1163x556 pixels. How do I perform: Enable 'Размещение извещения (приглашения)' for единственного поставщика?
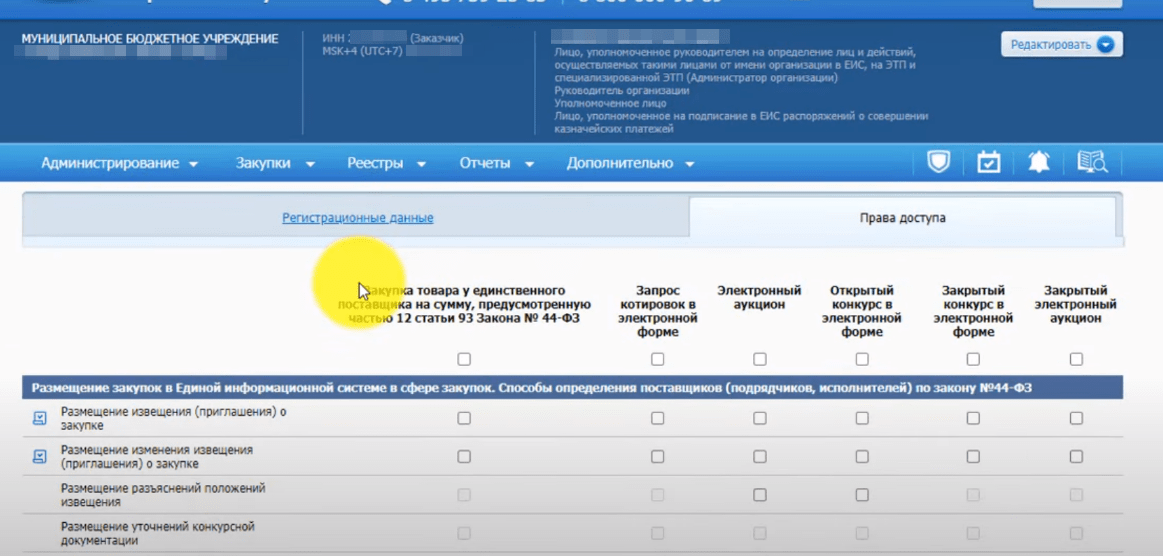[464, 418]
